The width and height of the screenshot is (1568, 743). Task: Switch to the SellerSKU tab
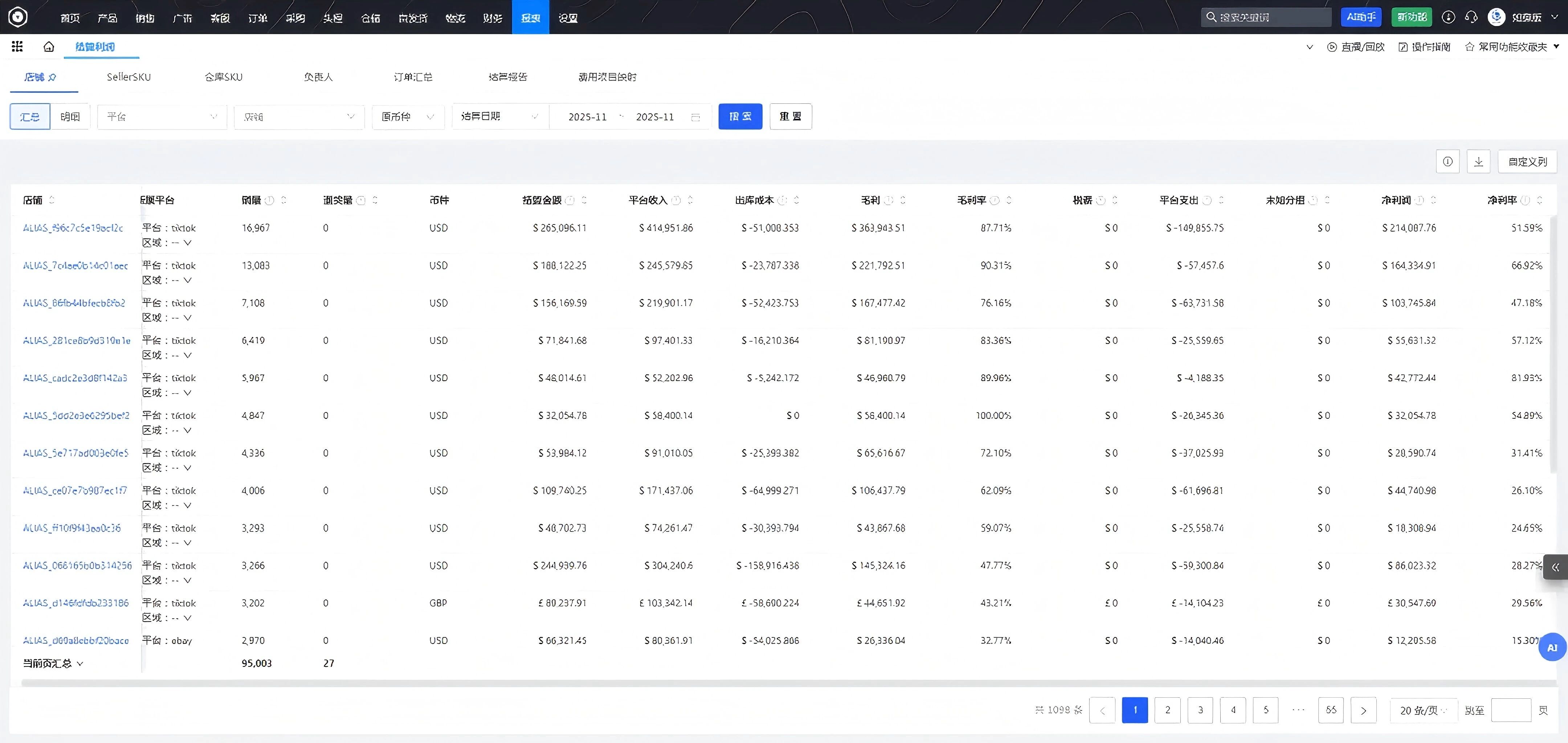coord(128,77)
